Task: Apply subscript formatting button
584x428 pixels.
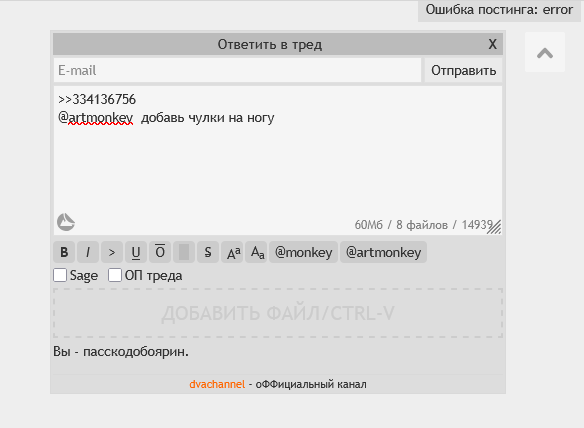Action: coord(256,252)
